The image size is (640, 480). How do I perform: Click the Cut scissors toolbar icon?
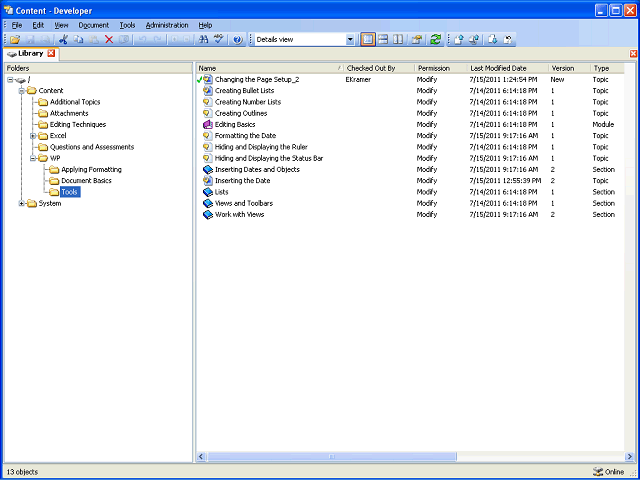pos(63,40)
